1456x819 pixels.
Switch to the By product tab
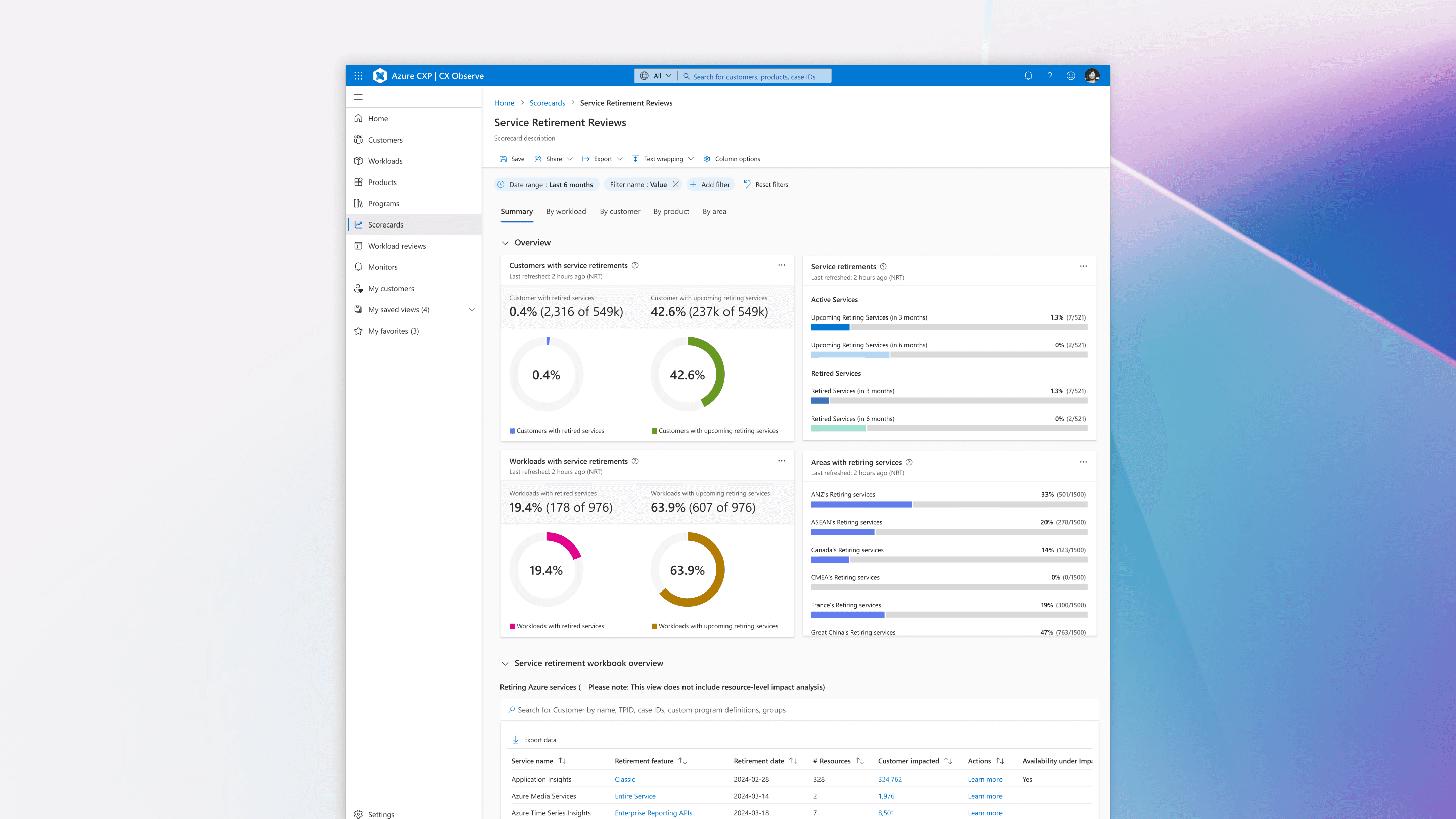[x=671, y=211]
